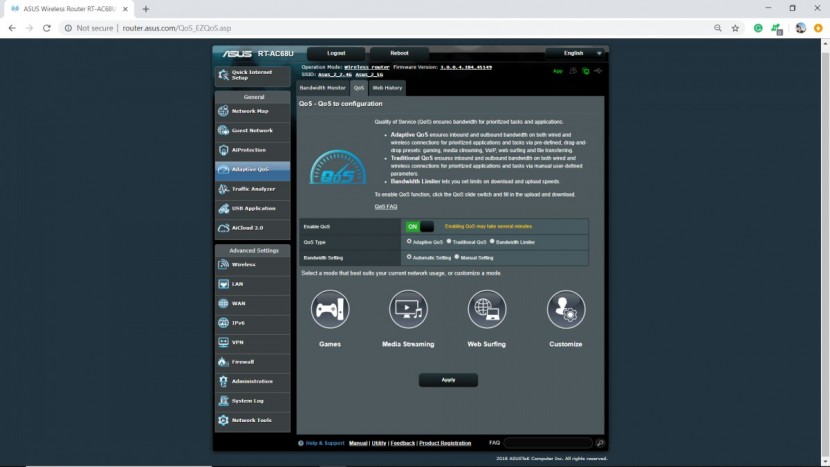Open Administration settings

(252, 382)
